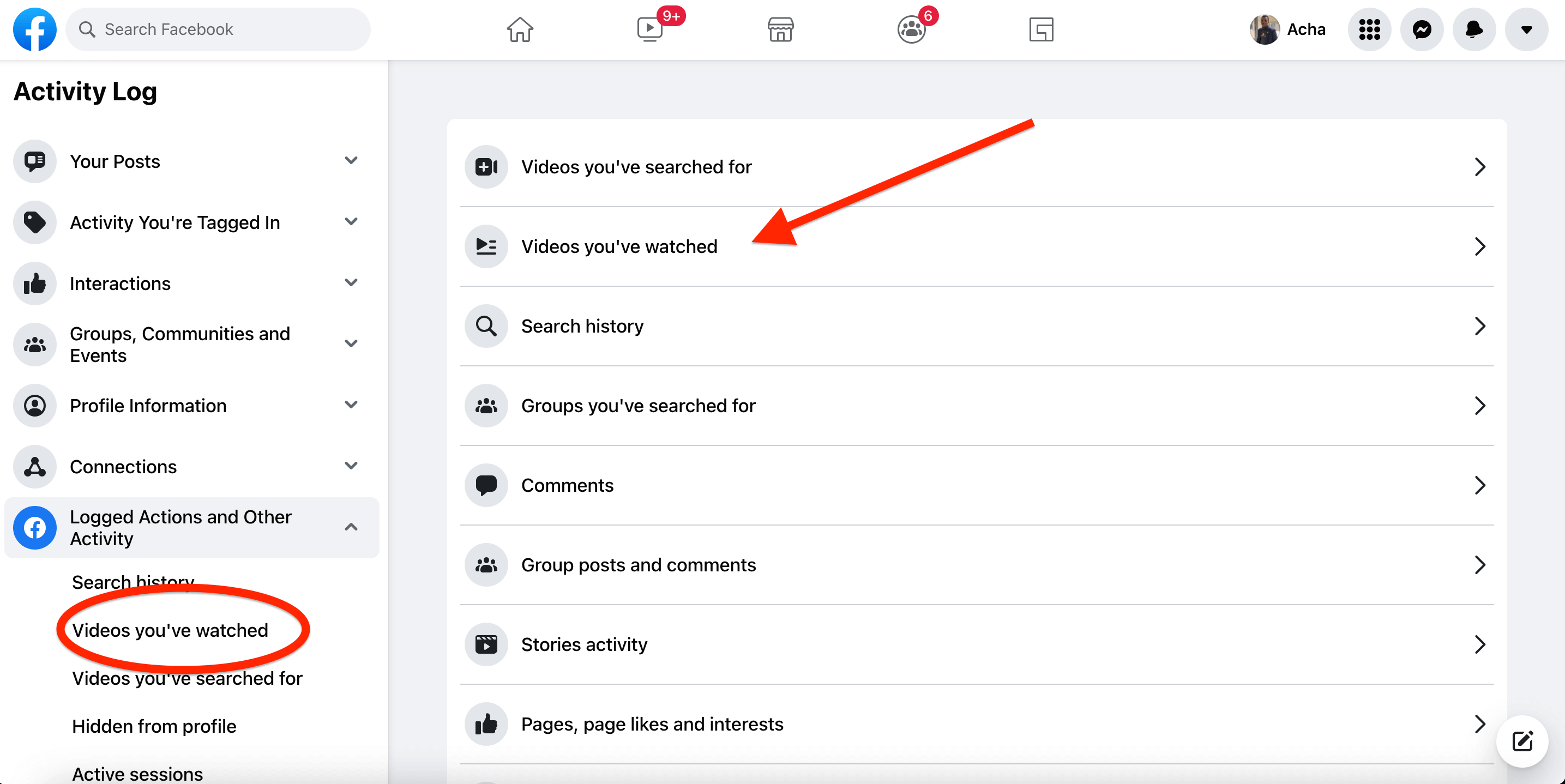This screenshot has width=1565, height=784.
Task: Click the Messenger icon in navbar
Action: [1422, 29]
